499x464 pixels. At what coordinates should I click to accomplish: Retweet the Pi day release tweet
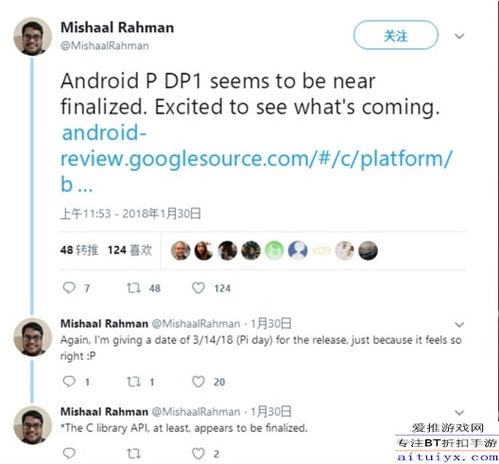(x=134, y=381)
